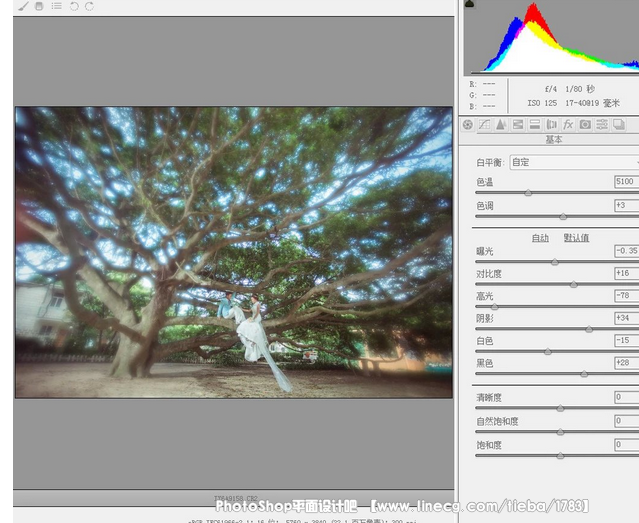The image size is (639, 523).
Task: Click the B: --- color readout
Action: point(482,106)
